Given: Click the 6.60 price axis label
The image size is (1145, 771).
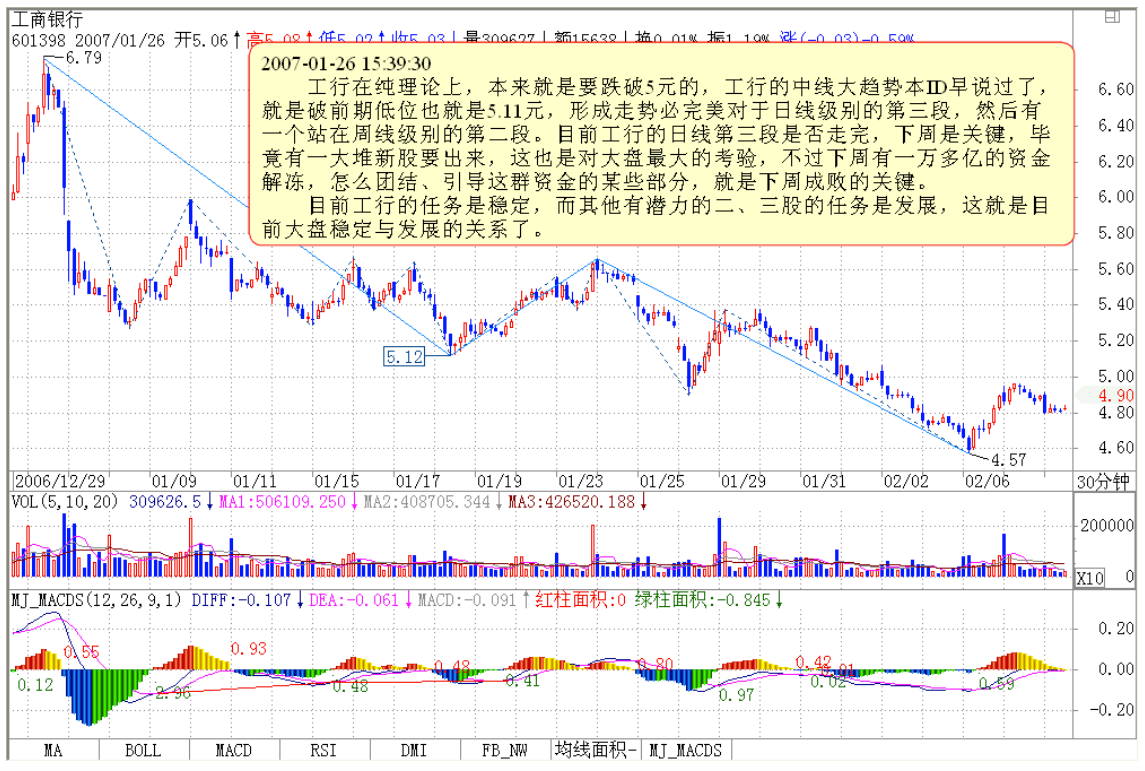Looking at the screenshot, I should 1116,90.
